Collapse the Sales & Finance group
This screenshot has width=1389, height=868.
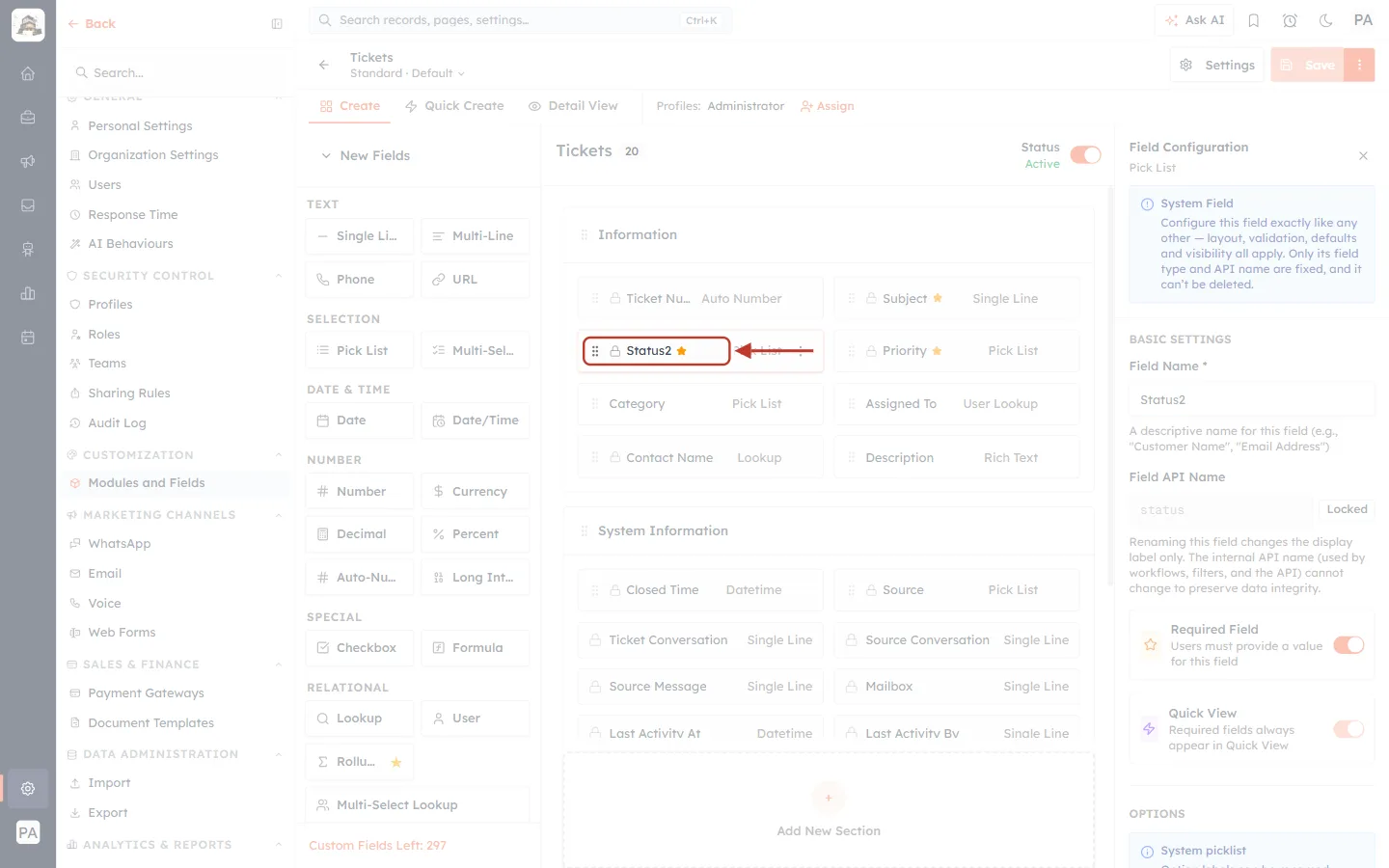(x=279, y=665)
